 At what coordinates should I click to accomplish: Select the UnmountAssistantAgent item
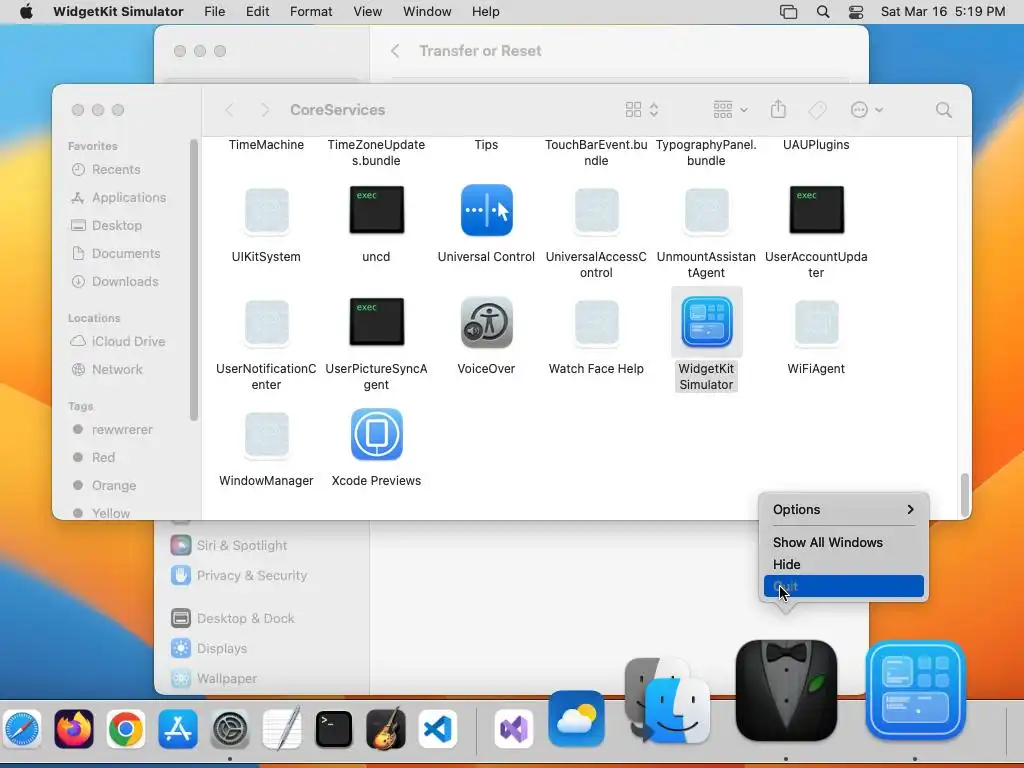pyautogui.click(x=707, y=210)
